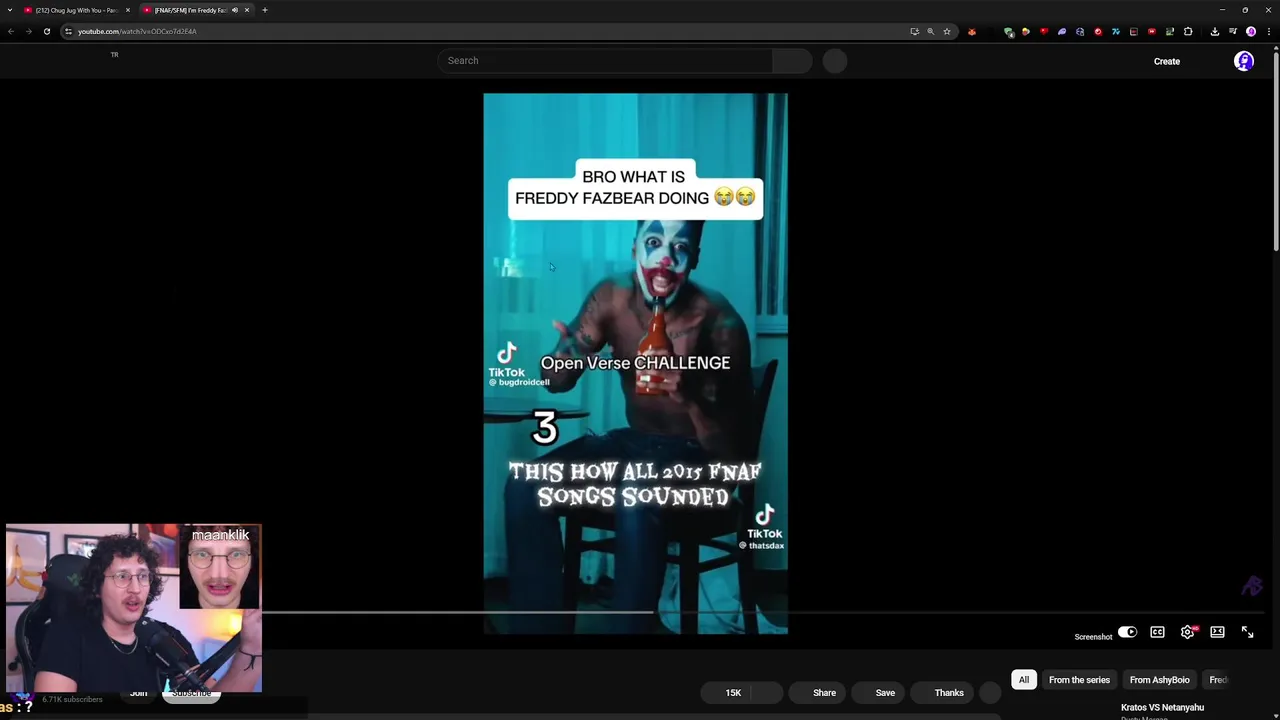This screenshot has width=1280, height=720.
Task: Open the Extensions puzzle-piece menu
Action: [1188, 32]
